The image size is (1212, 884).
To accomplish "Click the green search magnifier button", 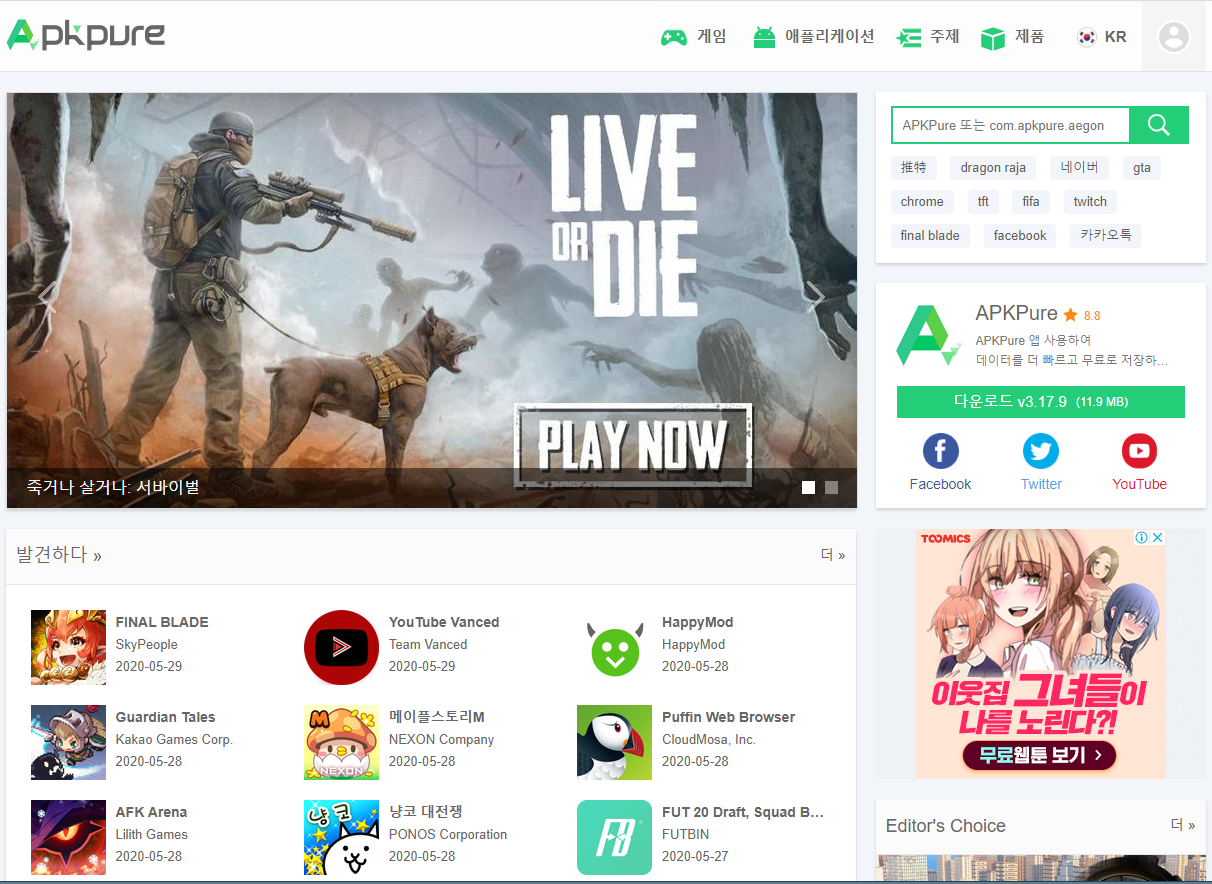I will (x=1159, y=125).
